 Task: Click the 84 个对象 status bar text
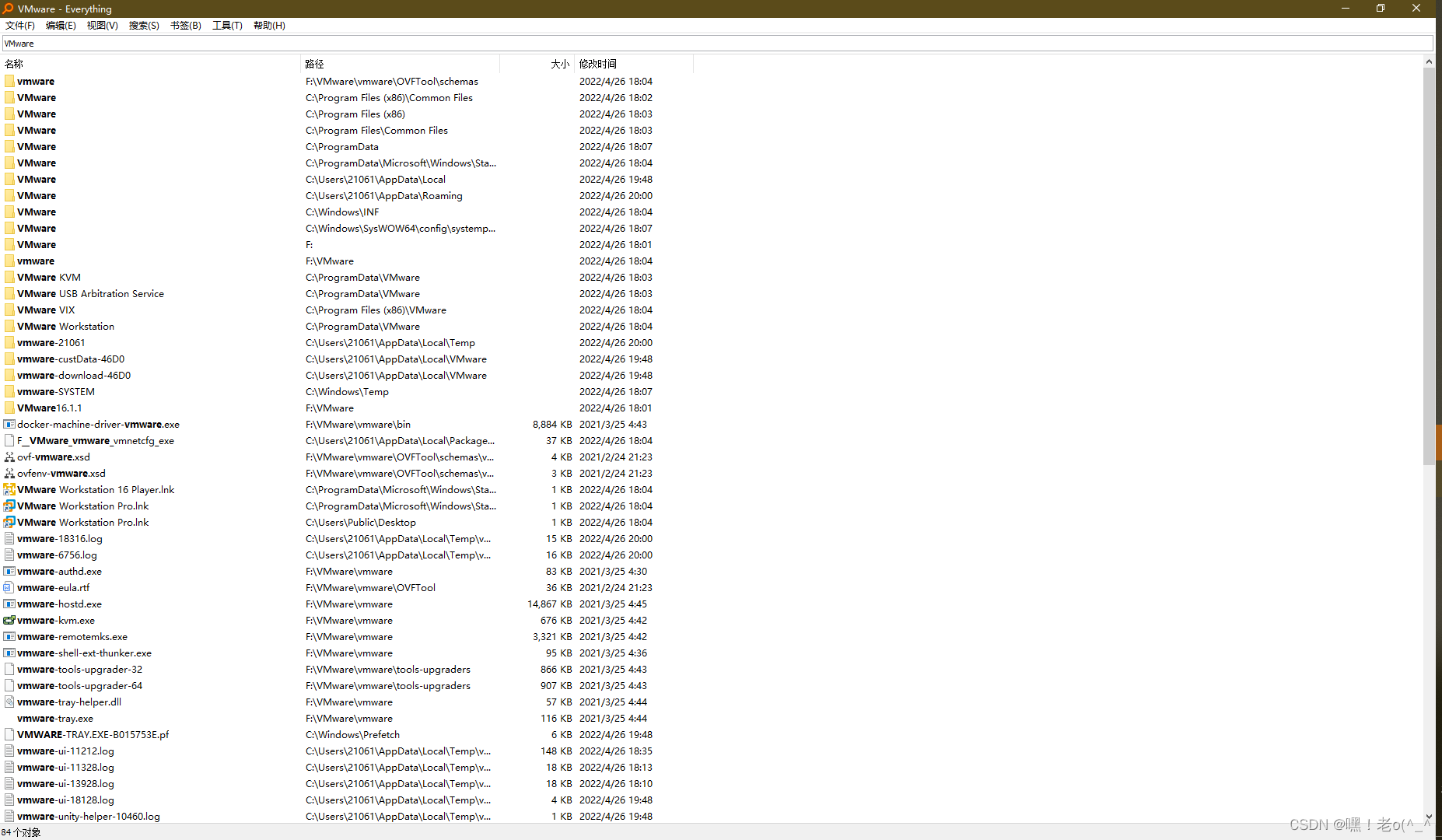(x=21, y=832)
